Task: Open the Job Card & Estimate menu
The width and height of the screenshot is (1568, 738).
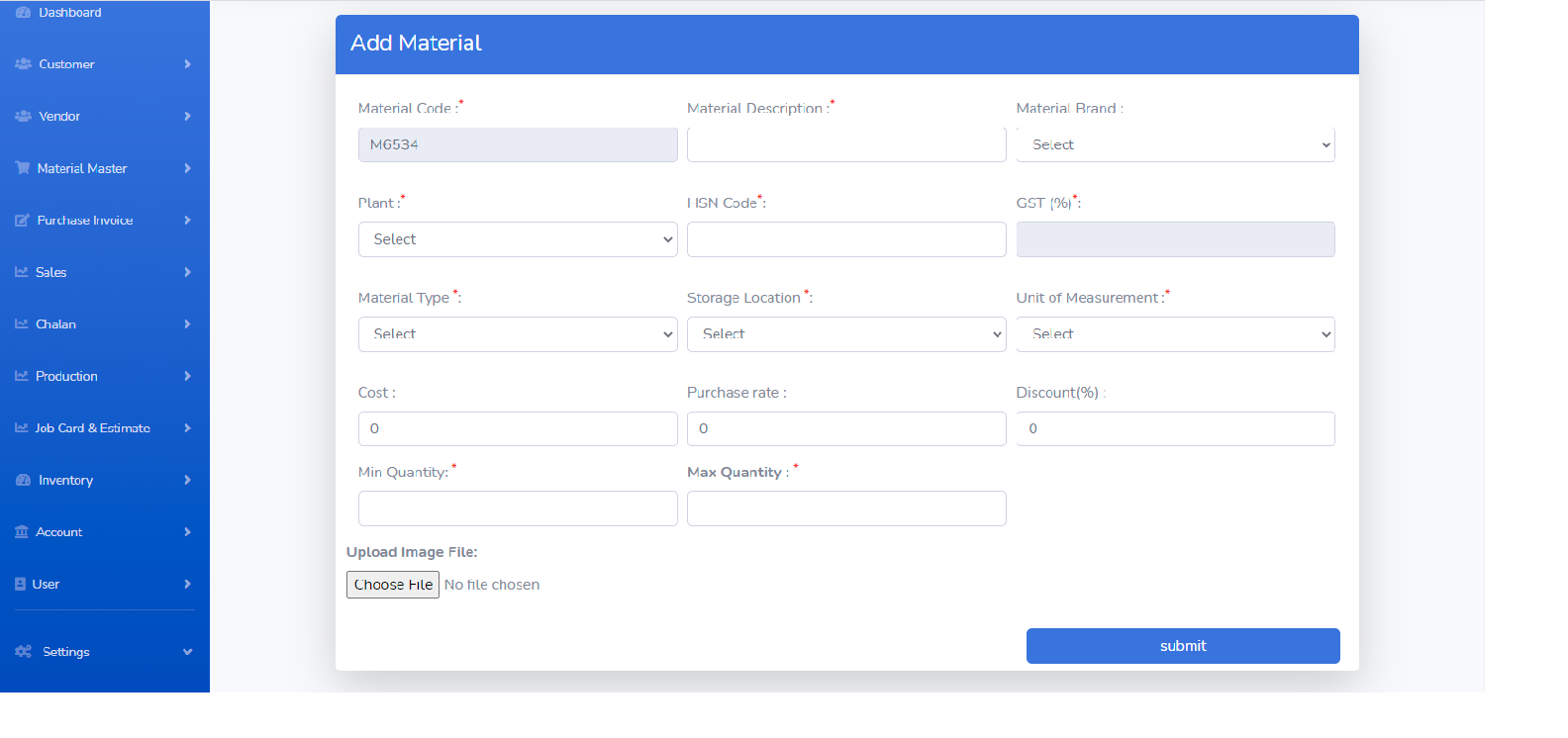Action: pyautogui.click(x=92, y=428)
